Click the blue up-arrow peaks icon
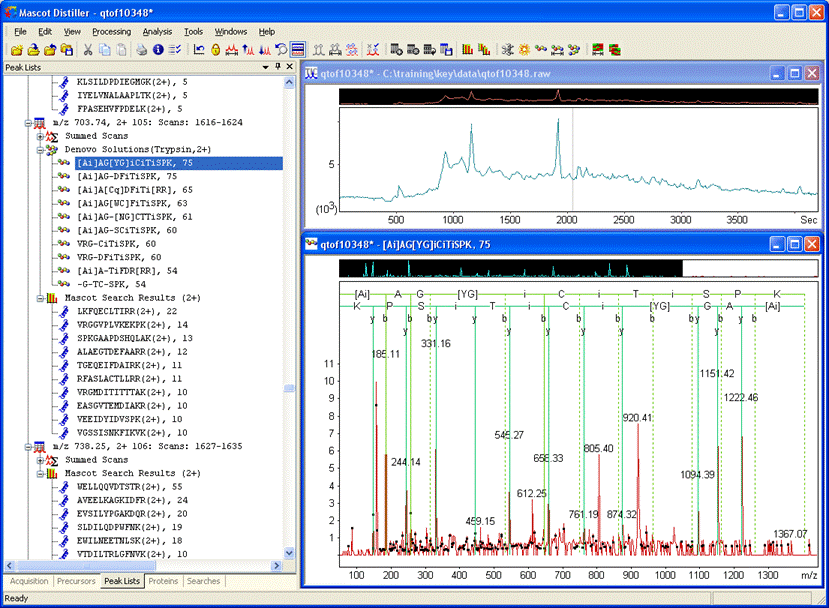Viewport: 829px width, 608px height. 248,50
